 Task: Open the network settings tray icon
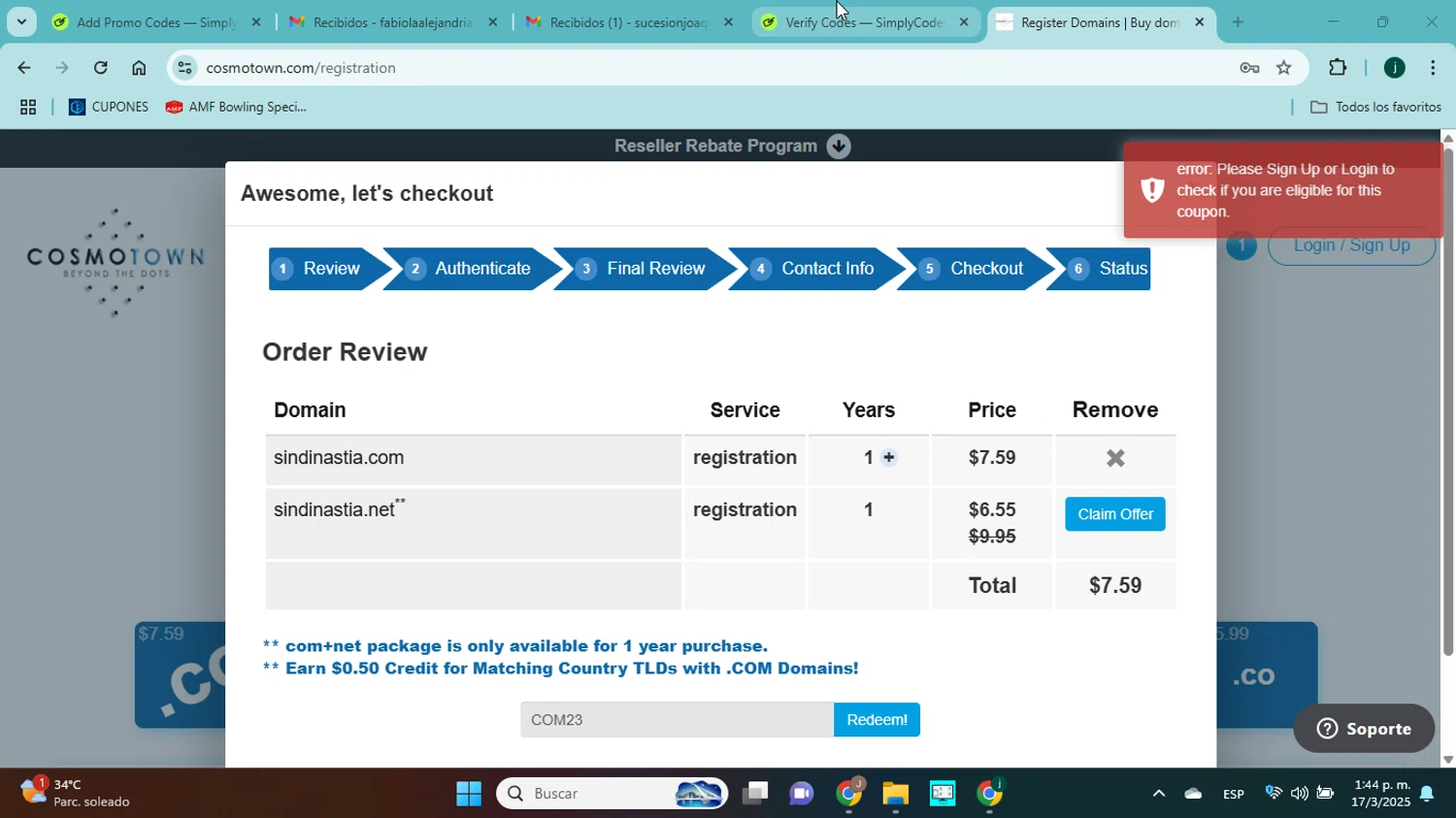pyautogui.click(x=1274, y=794)
